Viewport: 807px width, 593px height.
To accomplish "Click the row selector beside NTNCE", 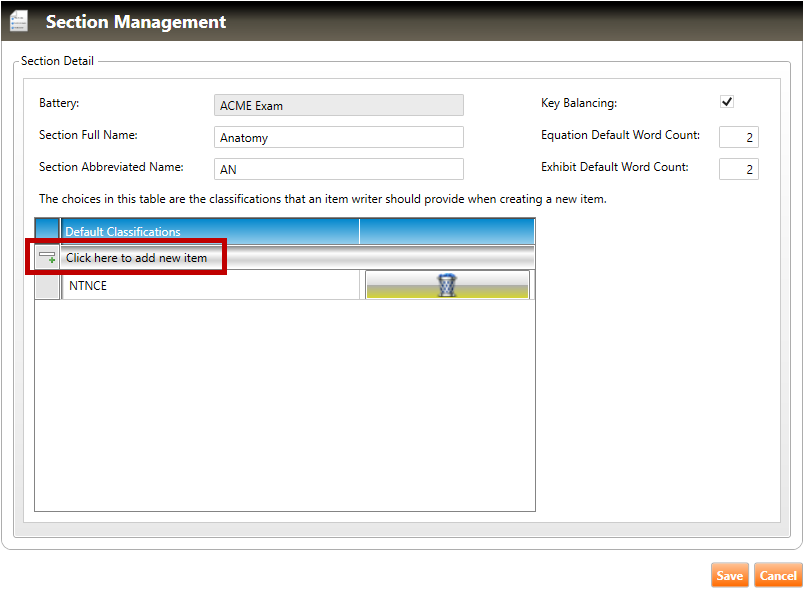I will pos(47,286).
